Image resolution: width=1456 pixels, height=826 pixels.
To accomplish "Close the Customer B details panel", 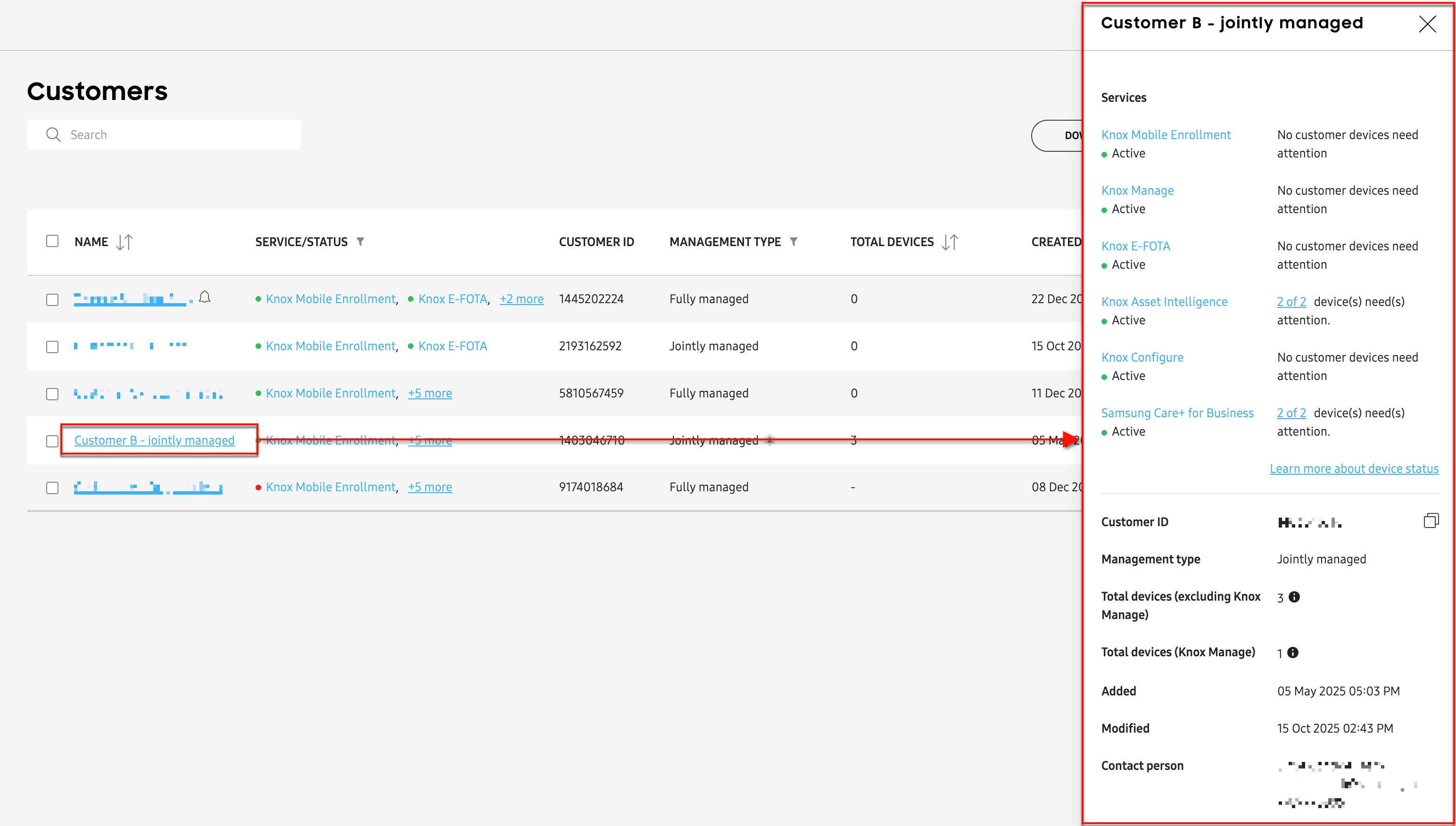I will coord(1427,24).
